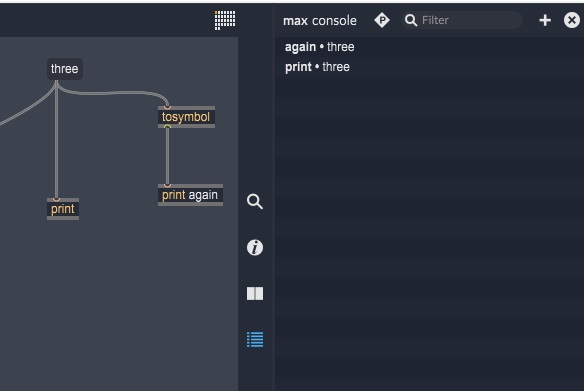This screenshot has width=584, height=391.
Task: Click the 'three' message box
Action: [x=65, y=69]
